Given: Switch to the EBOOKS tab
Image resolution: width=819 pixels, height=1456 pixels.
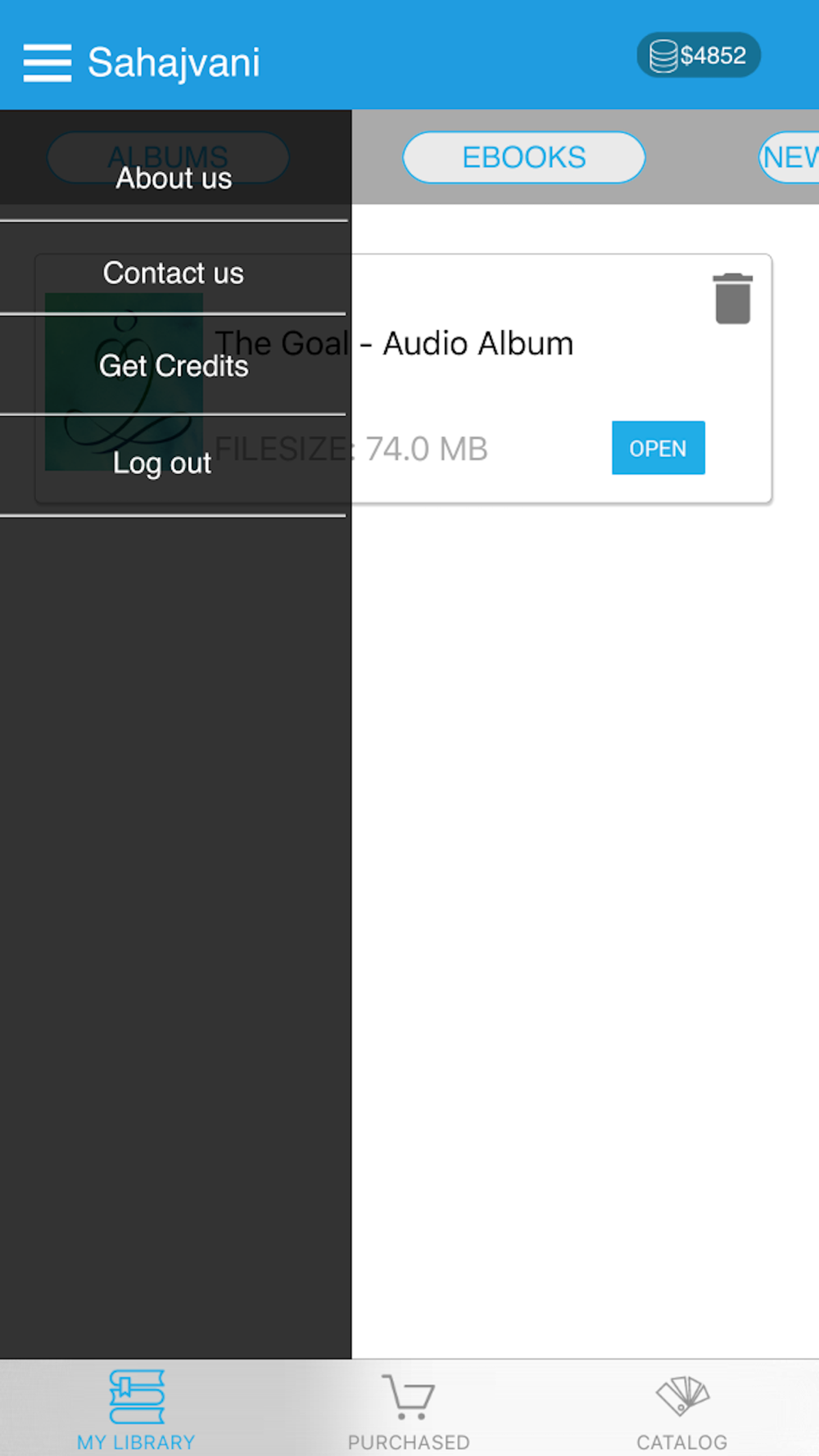Looking at the screenshot, I should coord(524,157).
